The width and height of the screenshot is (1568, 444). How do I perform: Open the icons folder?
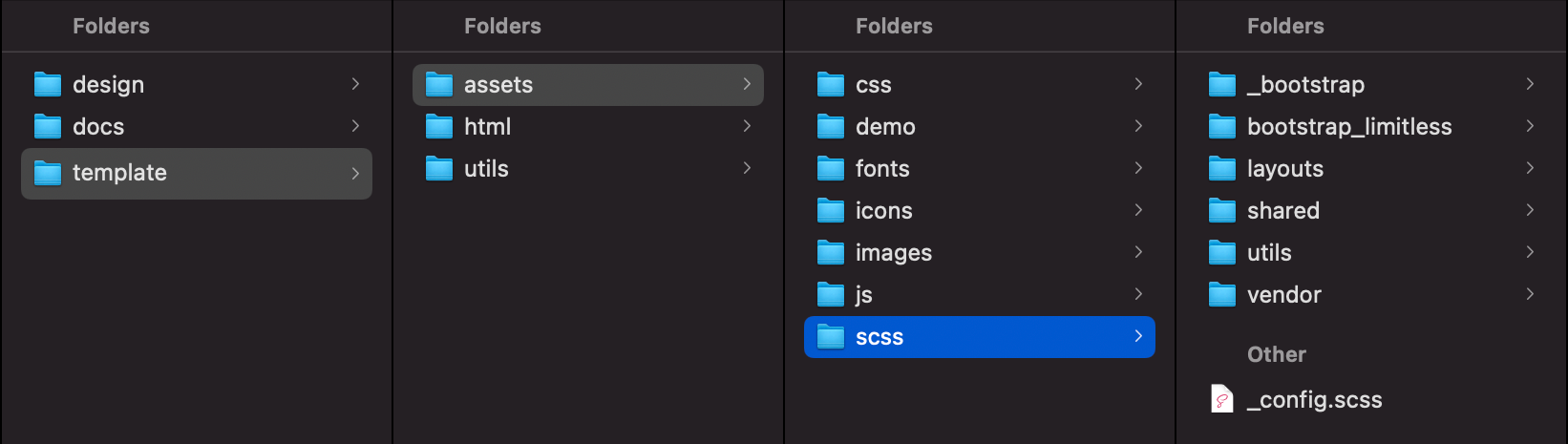(883, 211)
